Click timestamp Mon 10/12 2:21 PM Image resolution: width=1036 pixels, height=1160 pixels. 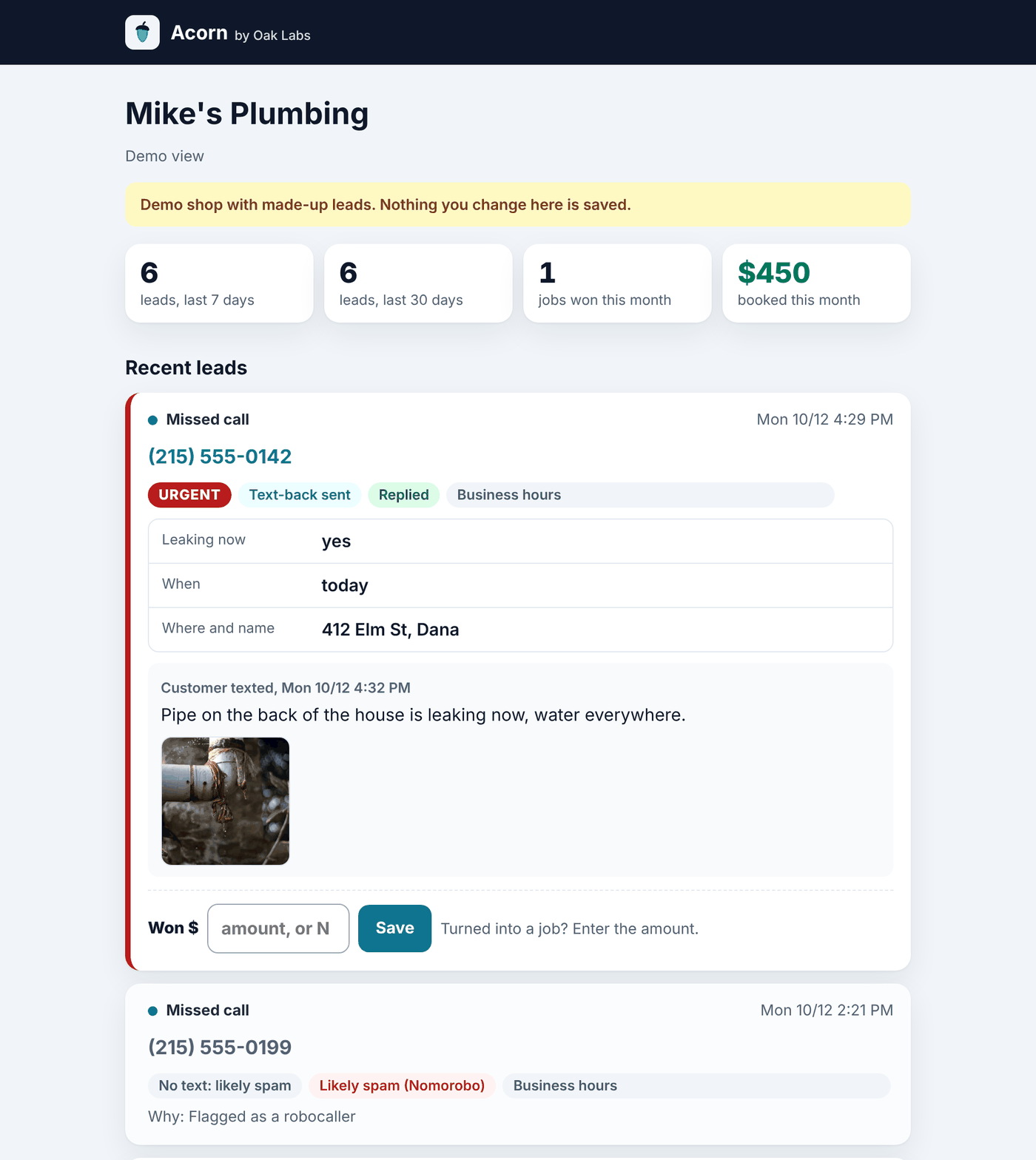click(x=827, y=1011)
